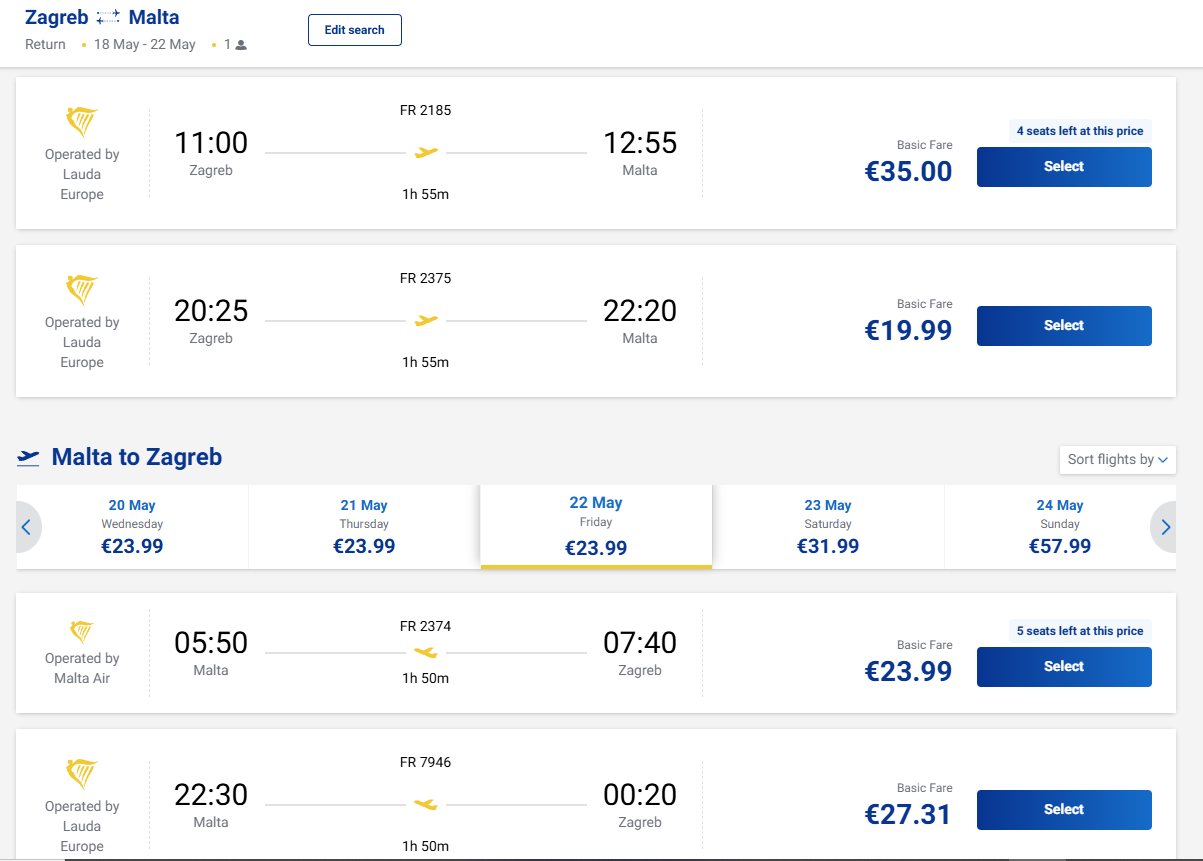Open the Sort flights by dropdown

click(1117, 460)
